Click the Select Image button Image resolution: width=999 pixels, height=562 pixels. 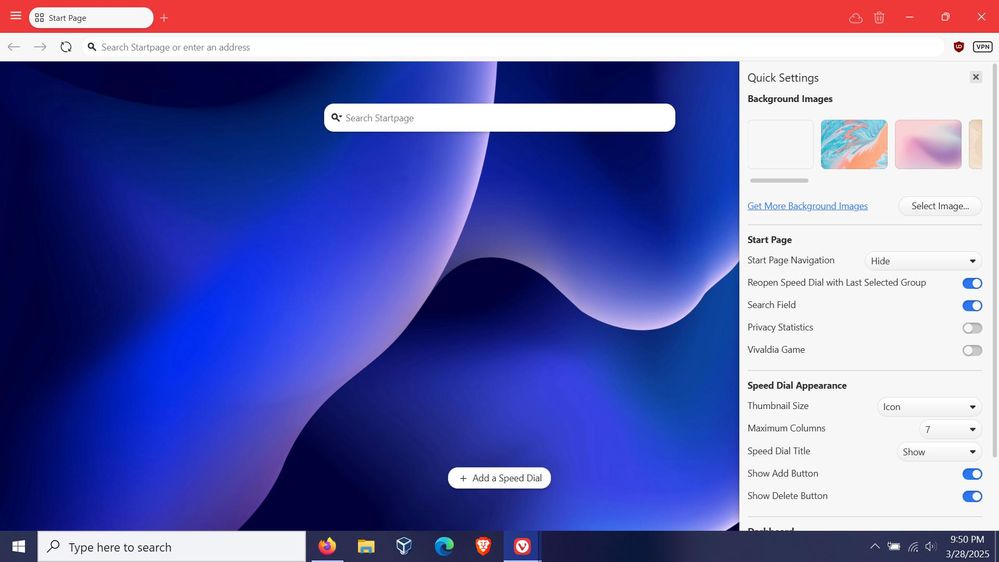click(x=939, y=206)
